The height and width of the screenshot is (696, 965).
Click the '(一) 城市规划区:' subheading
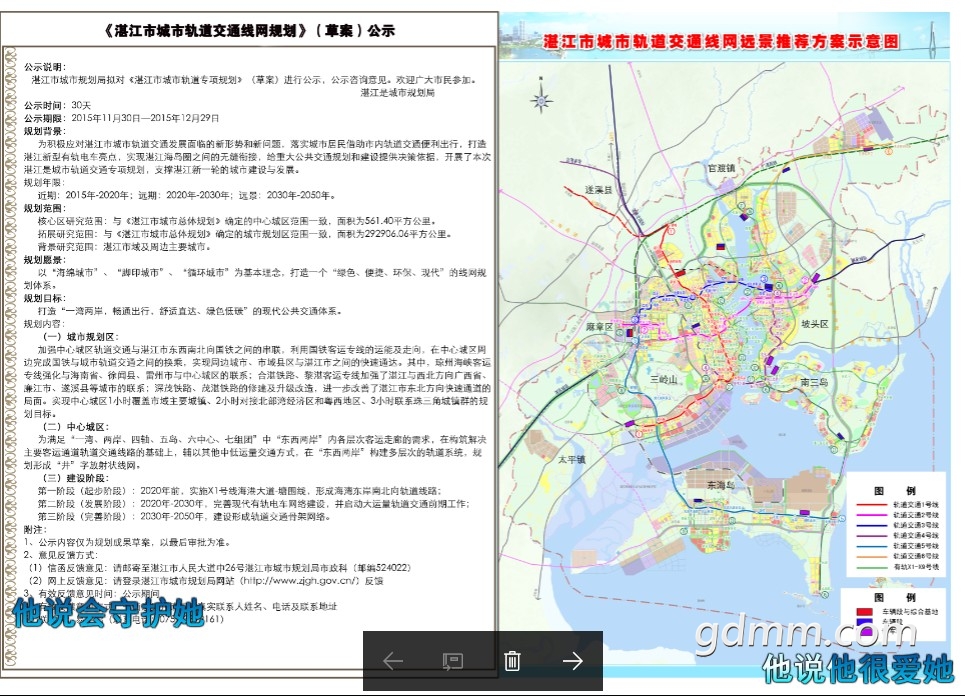(x=79, y=337)
